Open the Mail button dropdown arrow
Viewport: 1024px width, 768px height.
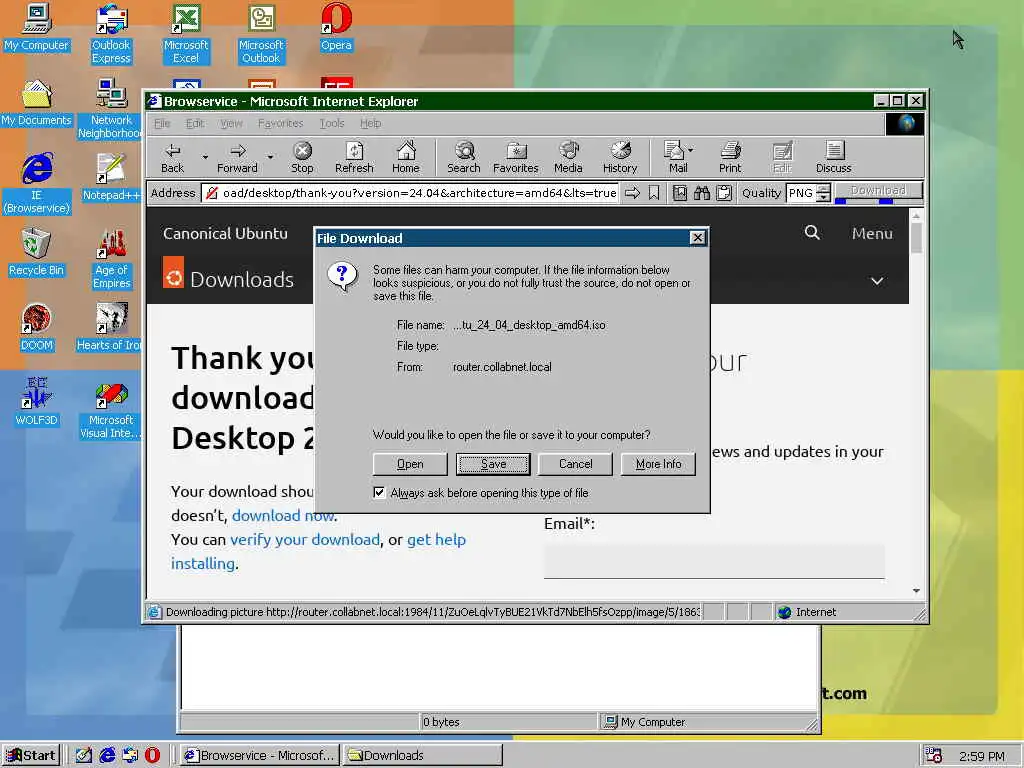691,150
